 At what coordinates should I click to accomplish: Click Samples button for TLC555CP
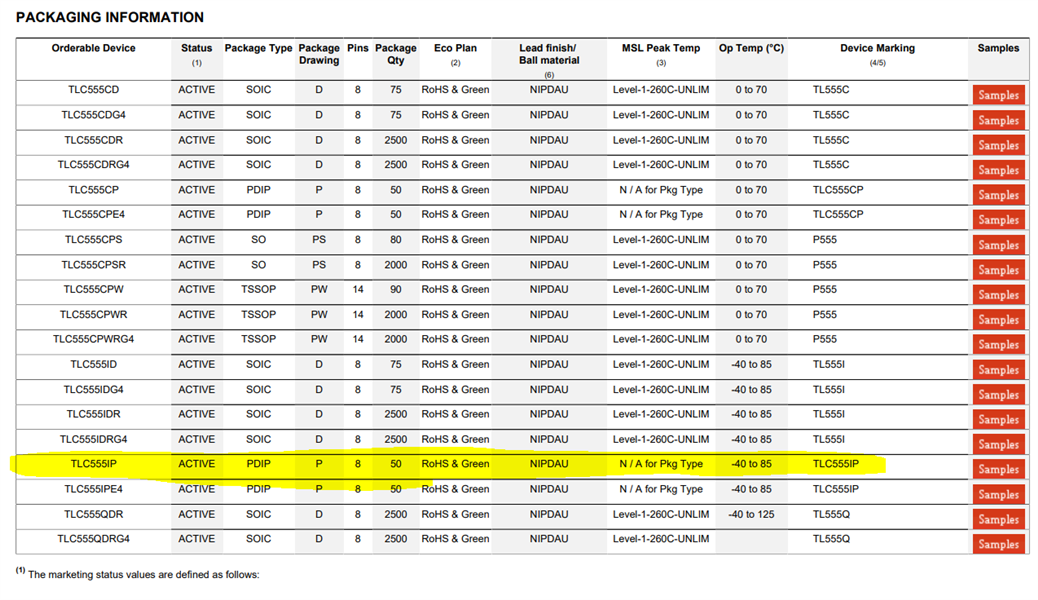(x=998, y=195)
